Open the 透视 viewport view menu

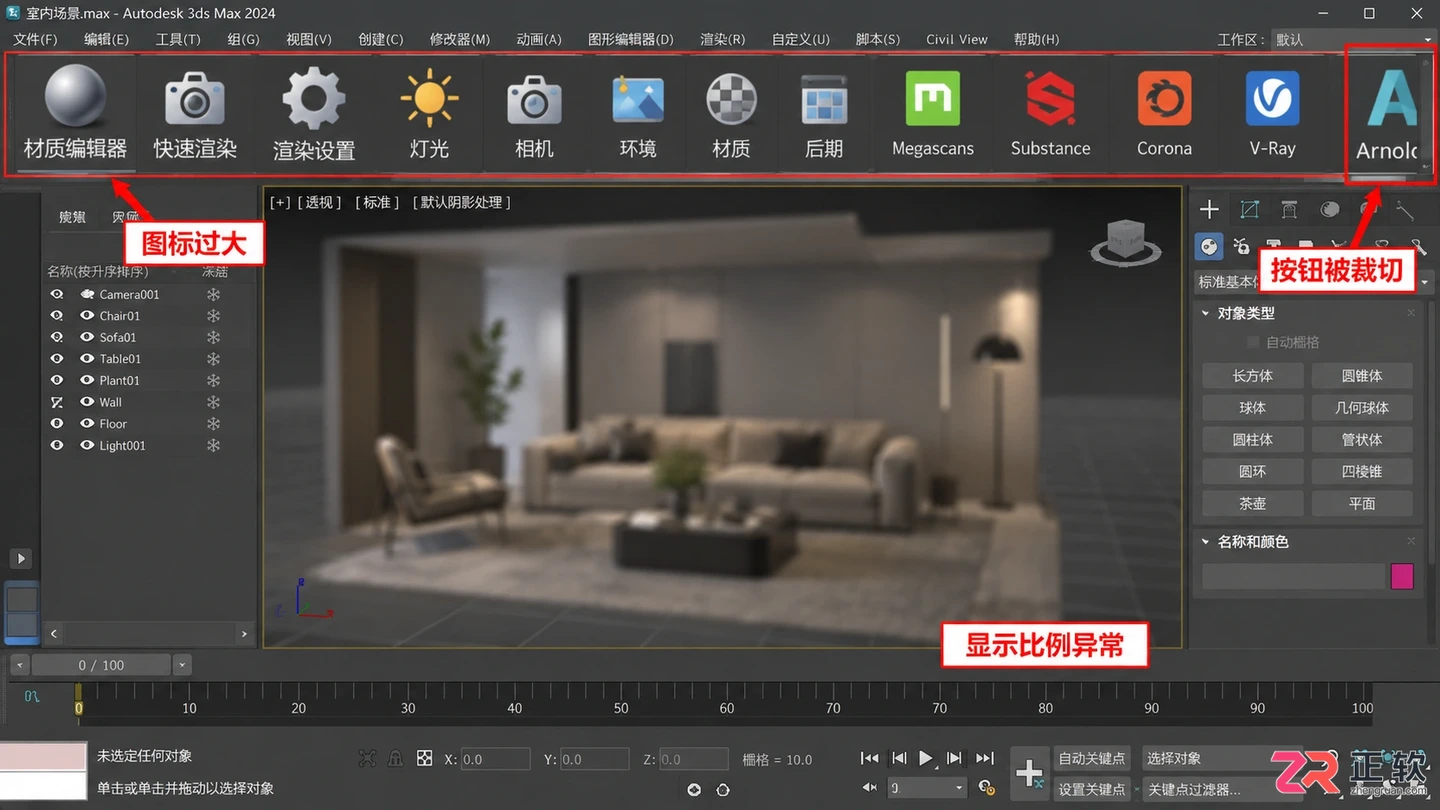319,202
